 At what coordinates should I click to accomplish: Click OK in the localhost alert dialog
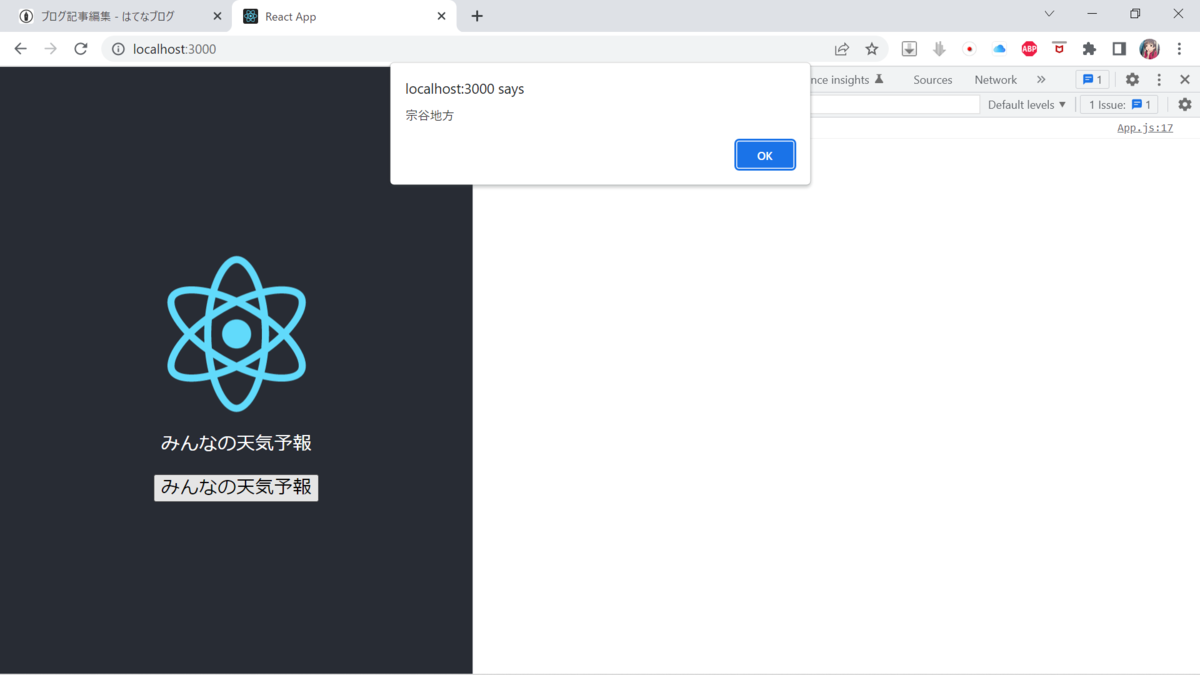tap(765, 155)
